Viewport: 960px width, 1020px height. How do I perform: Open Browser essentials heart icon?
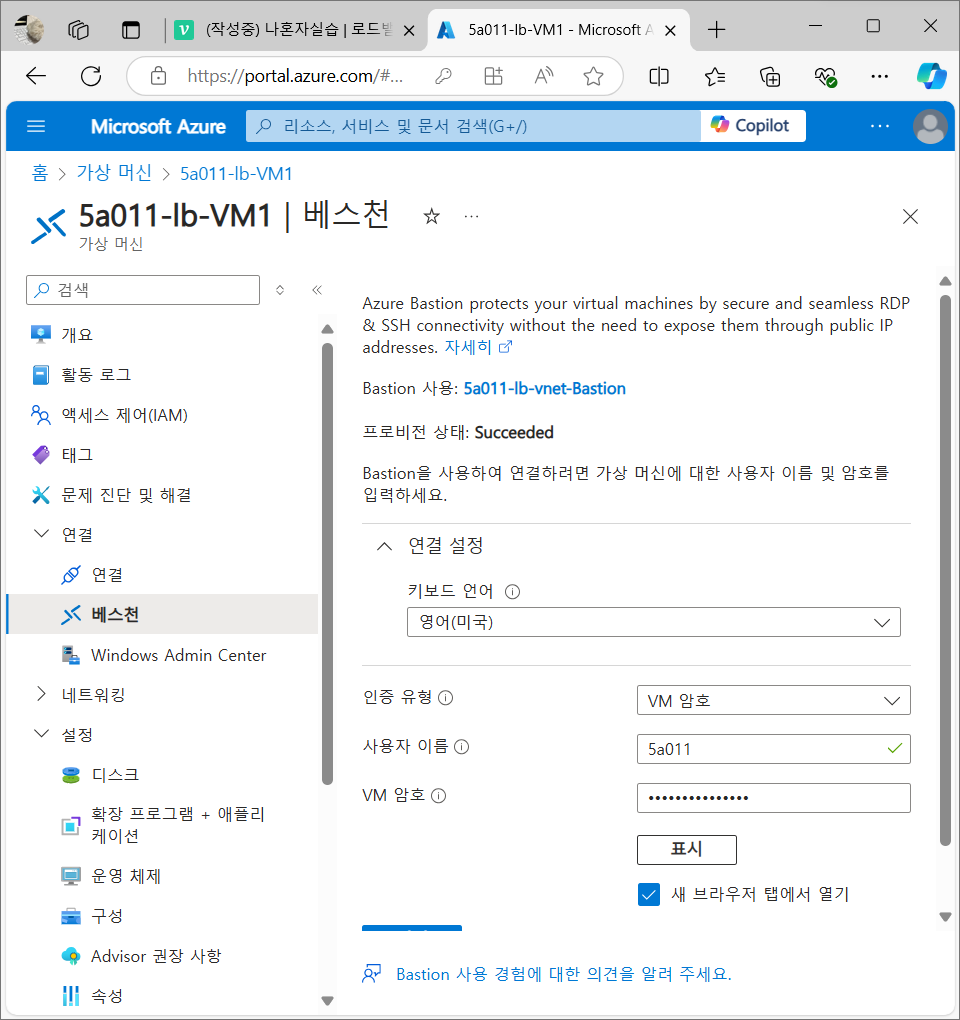point(825,77)
